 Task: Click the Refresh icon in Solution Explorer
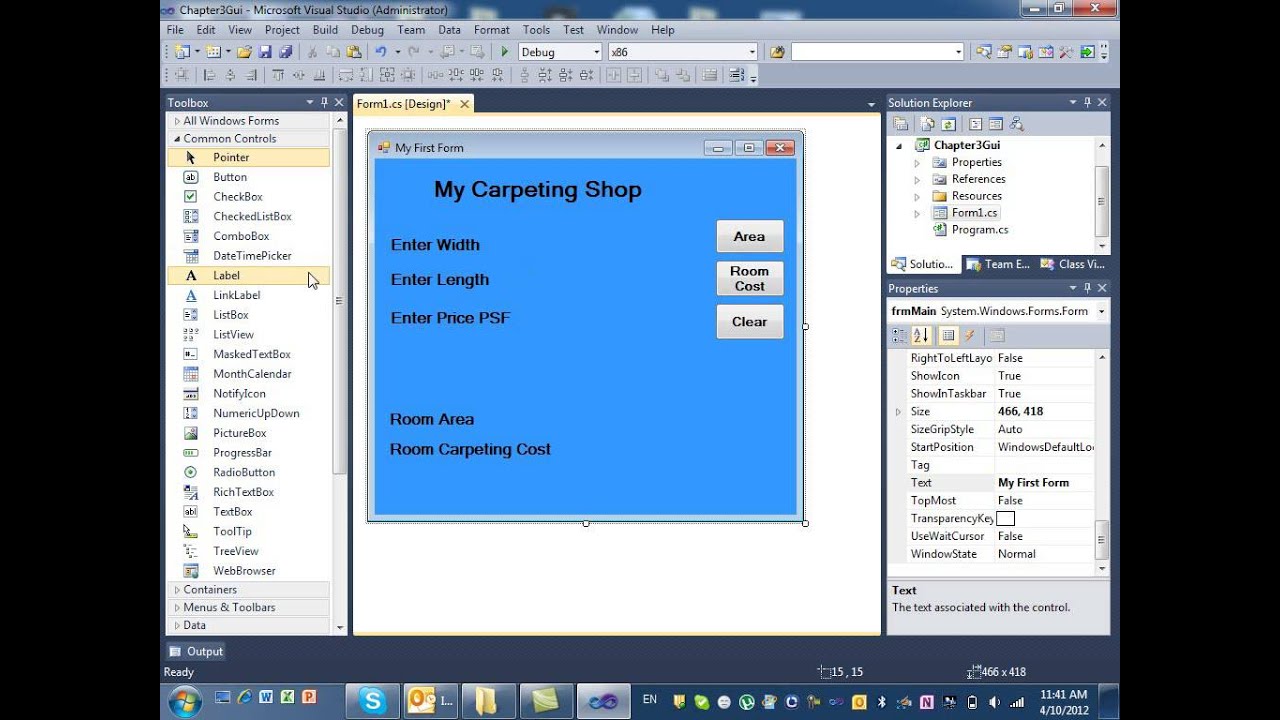(948, 124)
